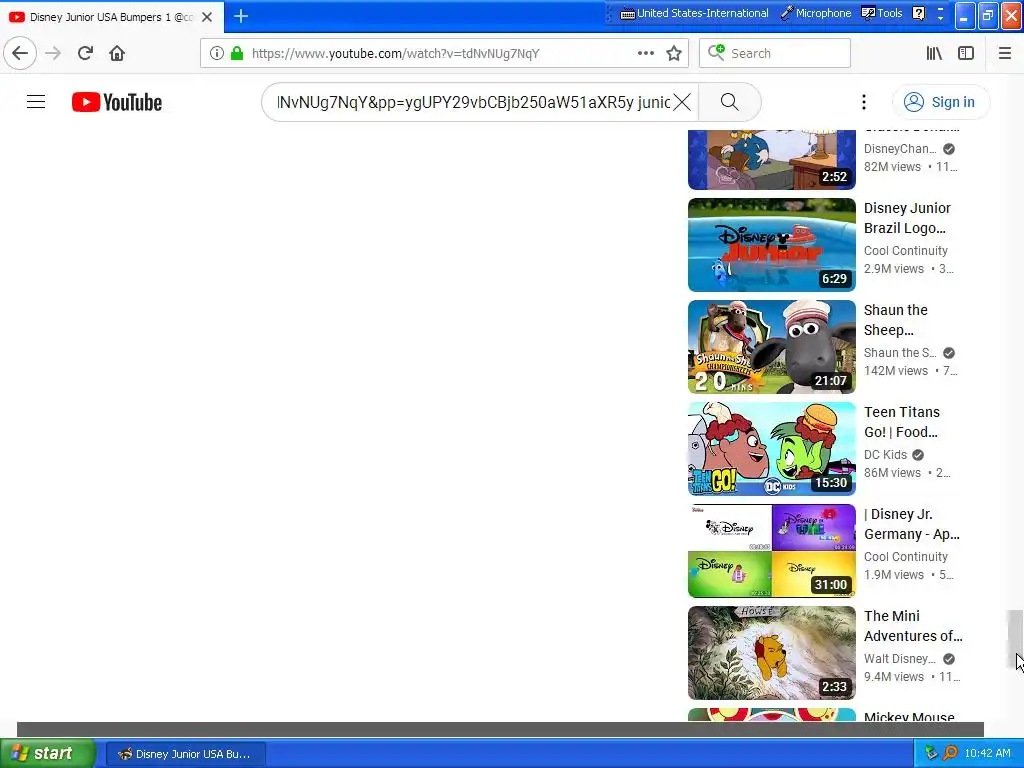
Task: Open the 2:52 DisneyChannel video thumbnail
Action: click(x=771, y=159)
